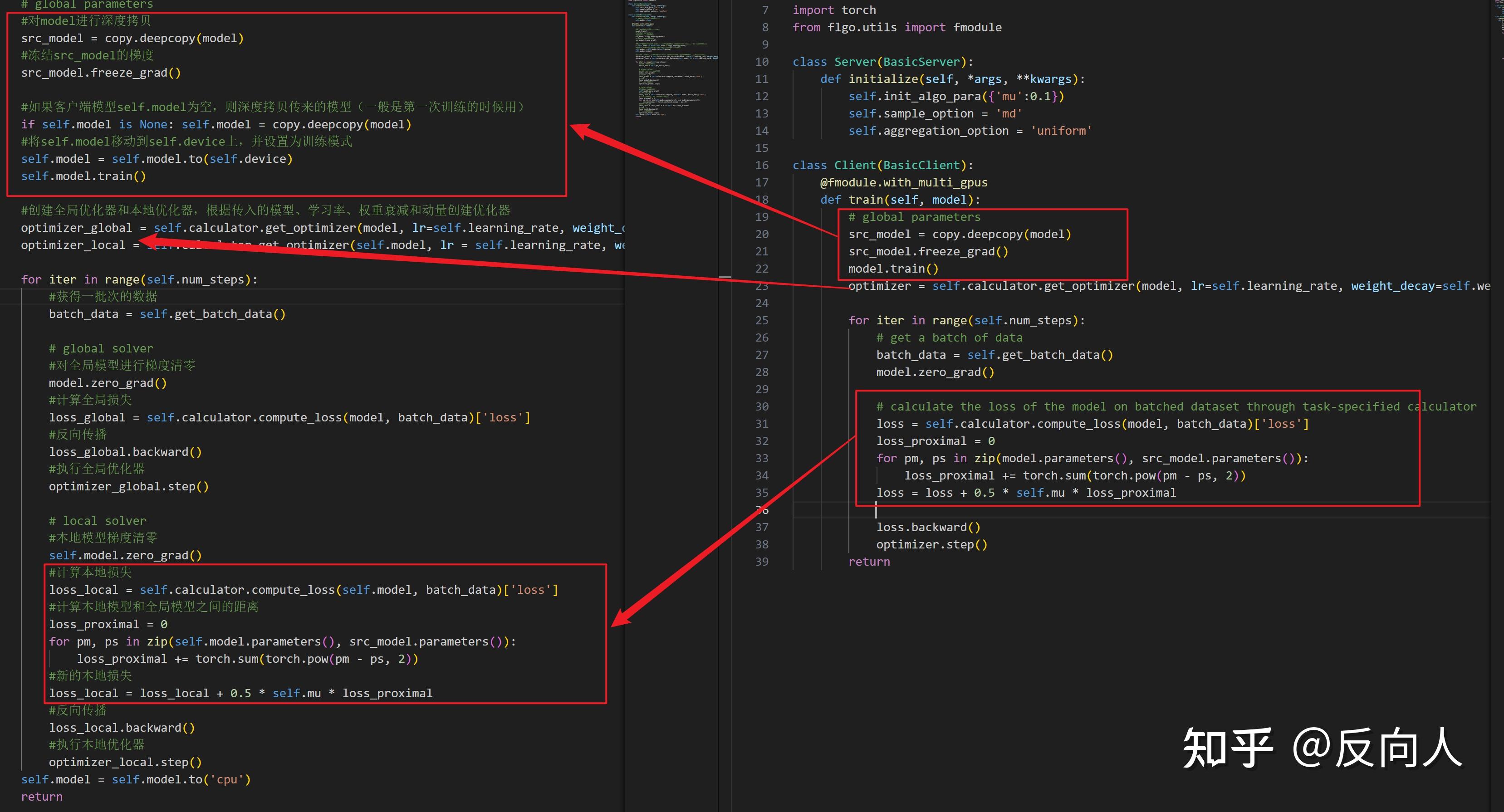
Task: Click the left editor's scrollbar position marker
Action: click(725, 277)
